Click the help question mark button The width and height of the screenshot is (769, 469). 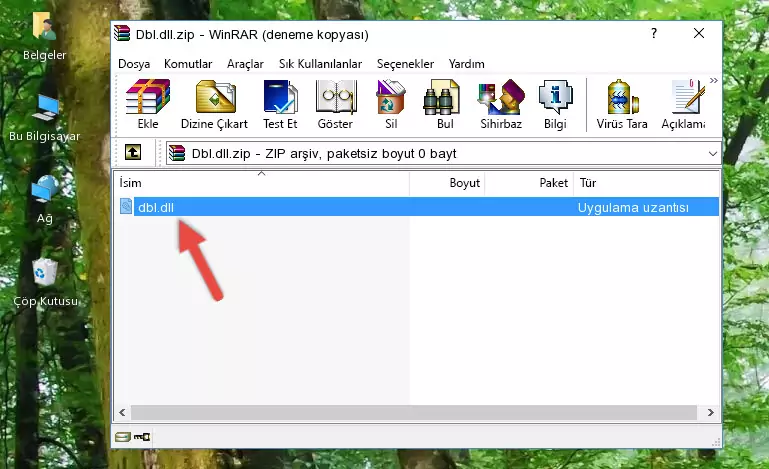[654, 33]
